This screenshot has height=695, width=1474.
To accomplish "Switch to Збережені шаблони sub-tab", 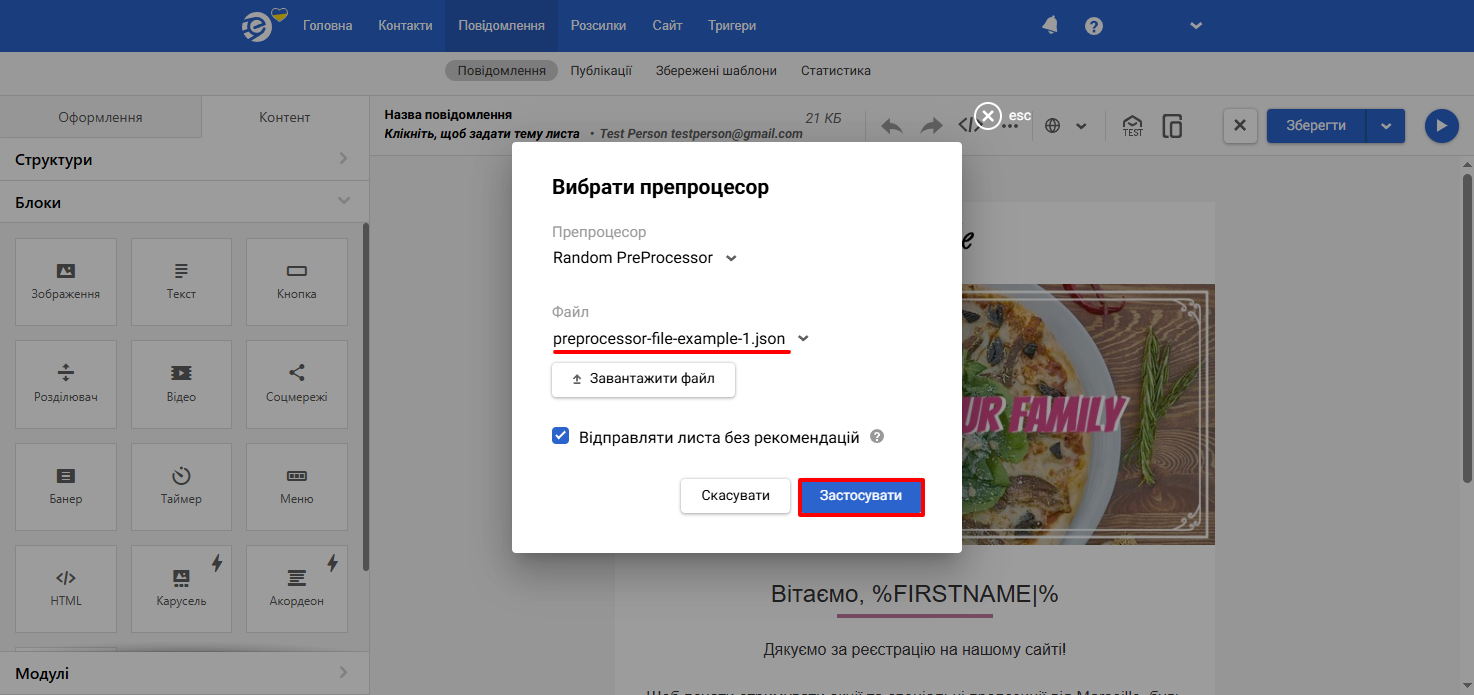I will pos(716,71).
